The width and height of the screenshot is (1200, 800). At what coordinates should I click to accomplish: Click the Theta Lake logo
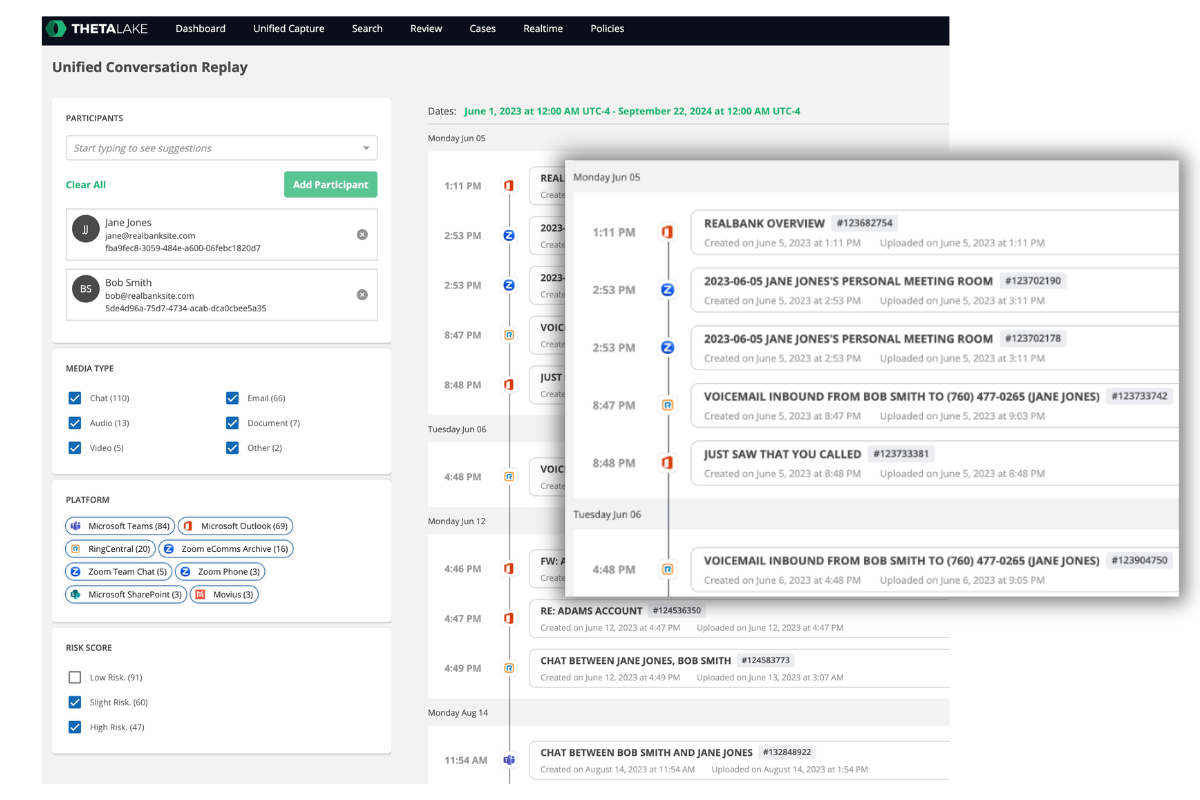96,29
